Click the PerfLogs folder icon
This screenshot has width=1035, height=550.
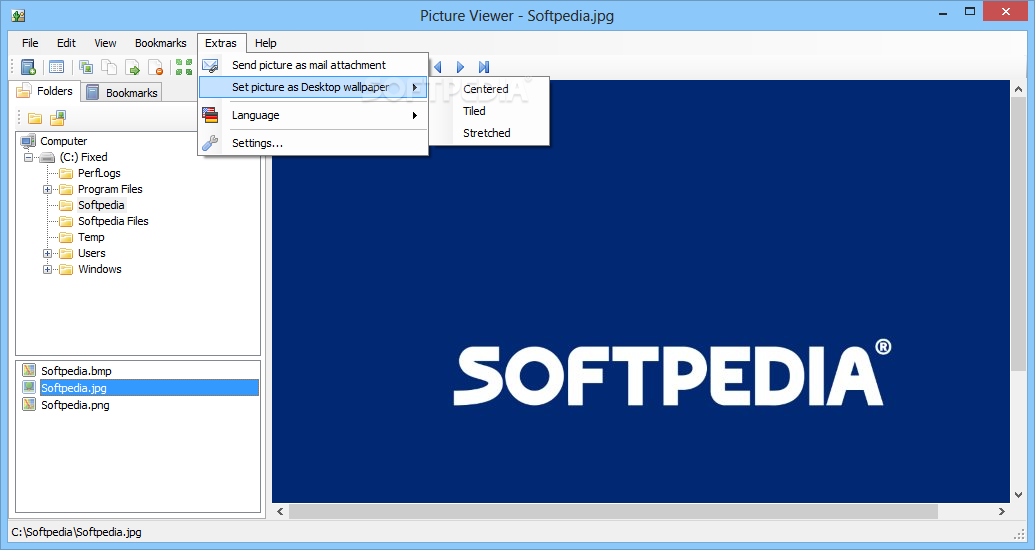click(x=66, y=173)
